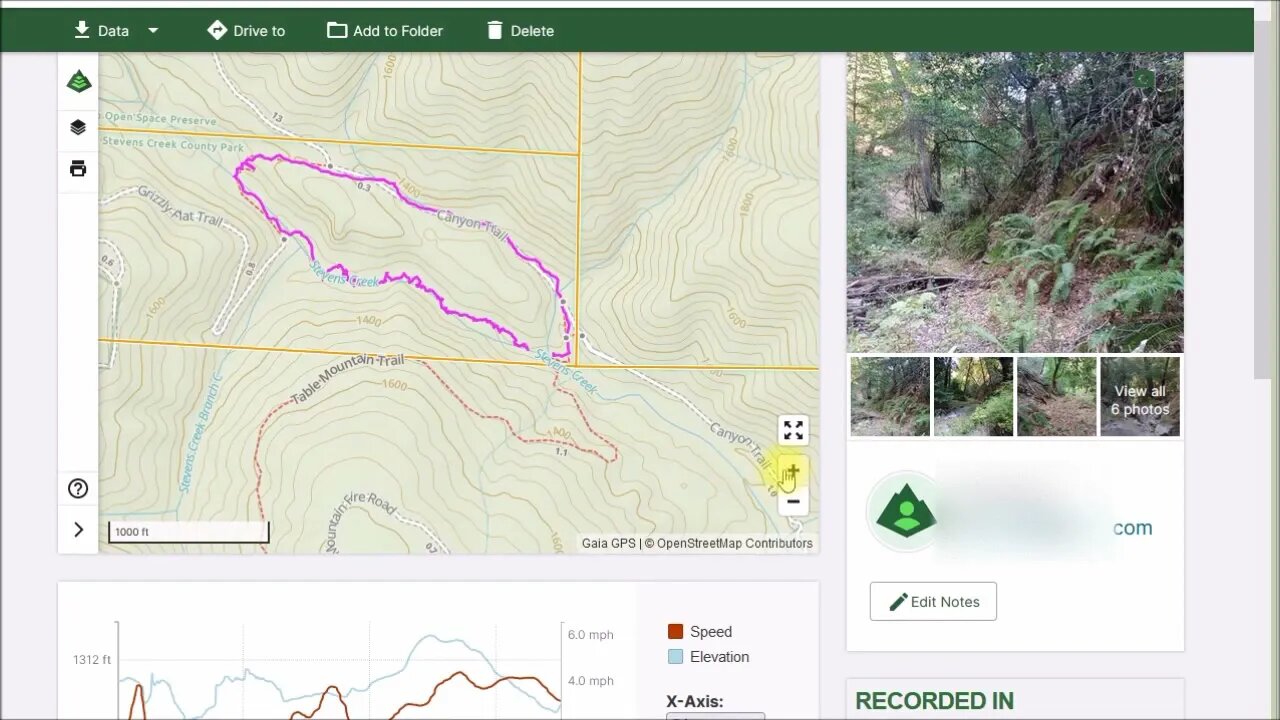Click the Table Mountain Trail label

click(x=347, y=378)
